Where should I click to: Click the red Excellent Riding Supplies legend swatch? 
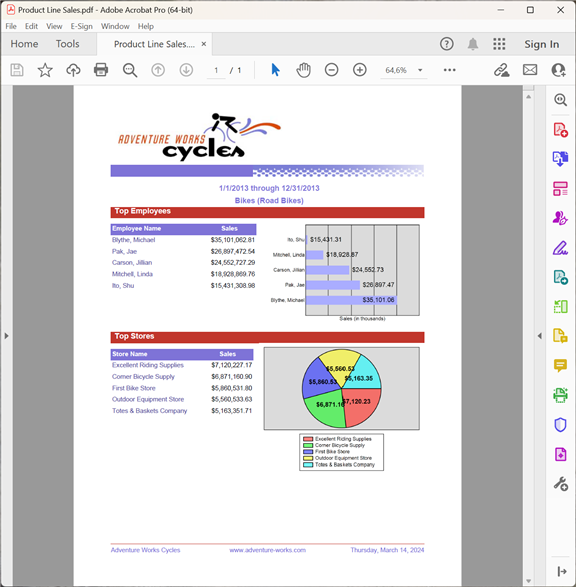pyautogui.click(x=308, y=439)
